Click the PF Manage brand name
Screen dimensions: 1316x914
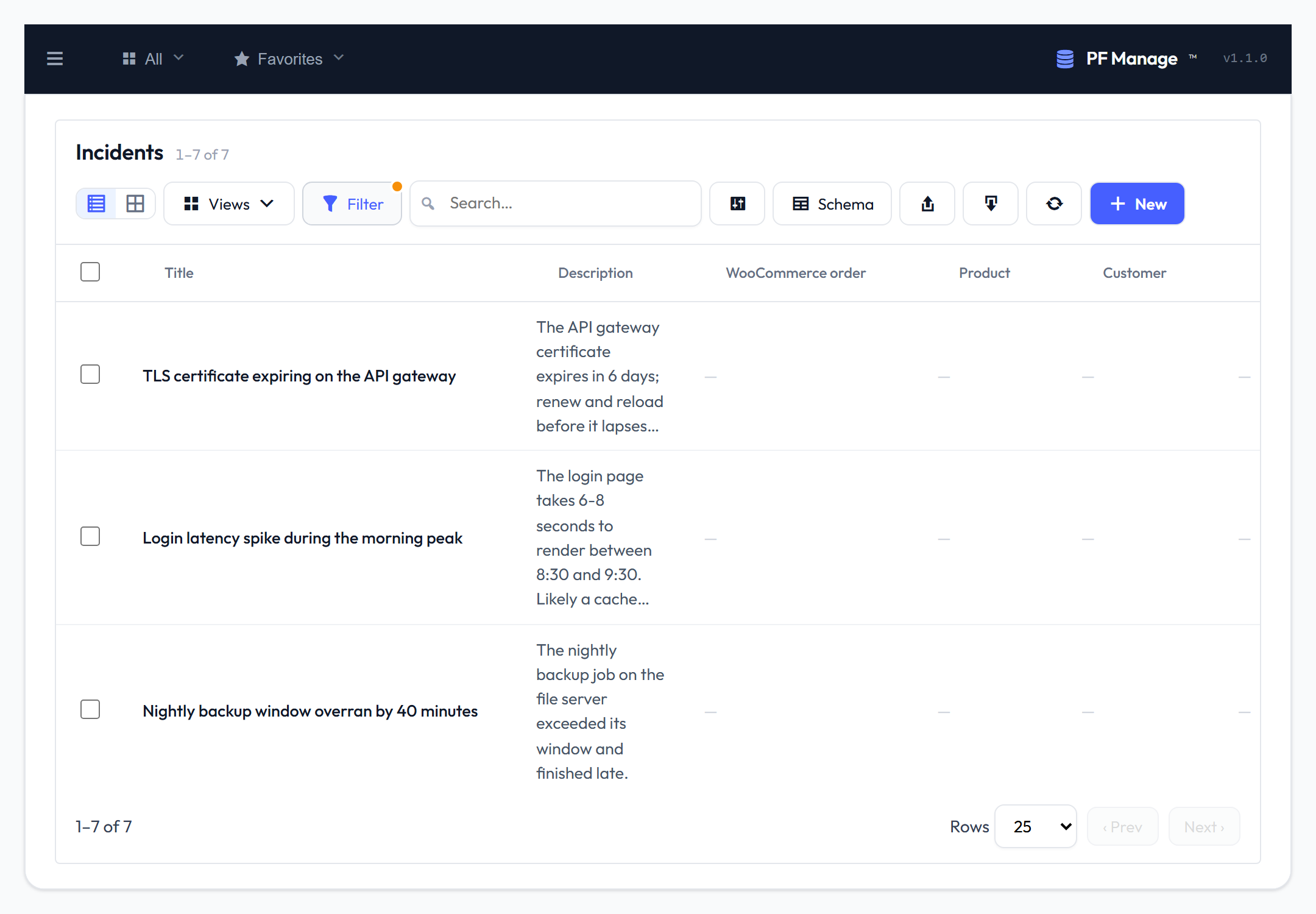pos(1132,58)
